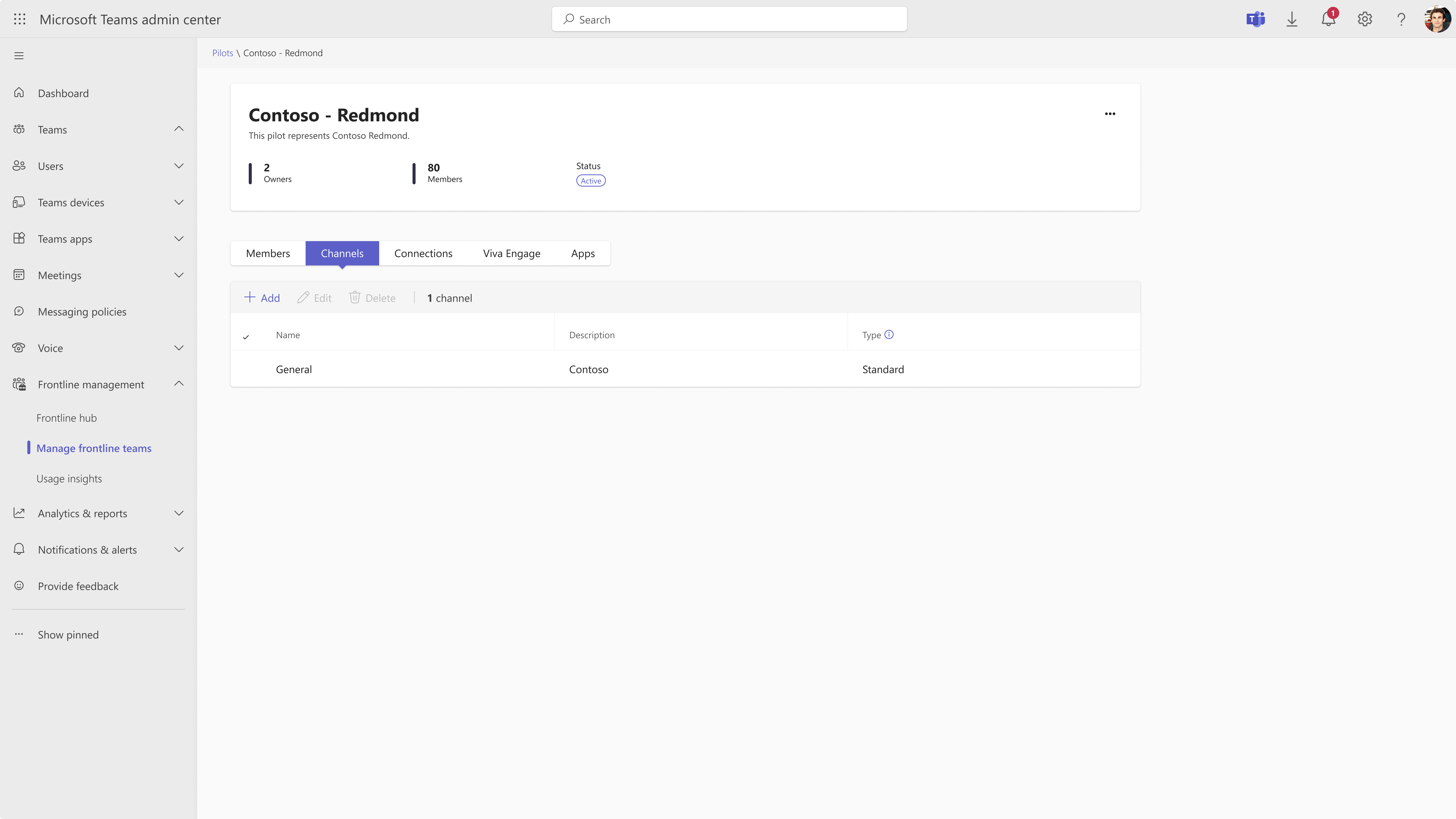
Task: Click the help question mark icon
Action: (x=1401, y=19)
